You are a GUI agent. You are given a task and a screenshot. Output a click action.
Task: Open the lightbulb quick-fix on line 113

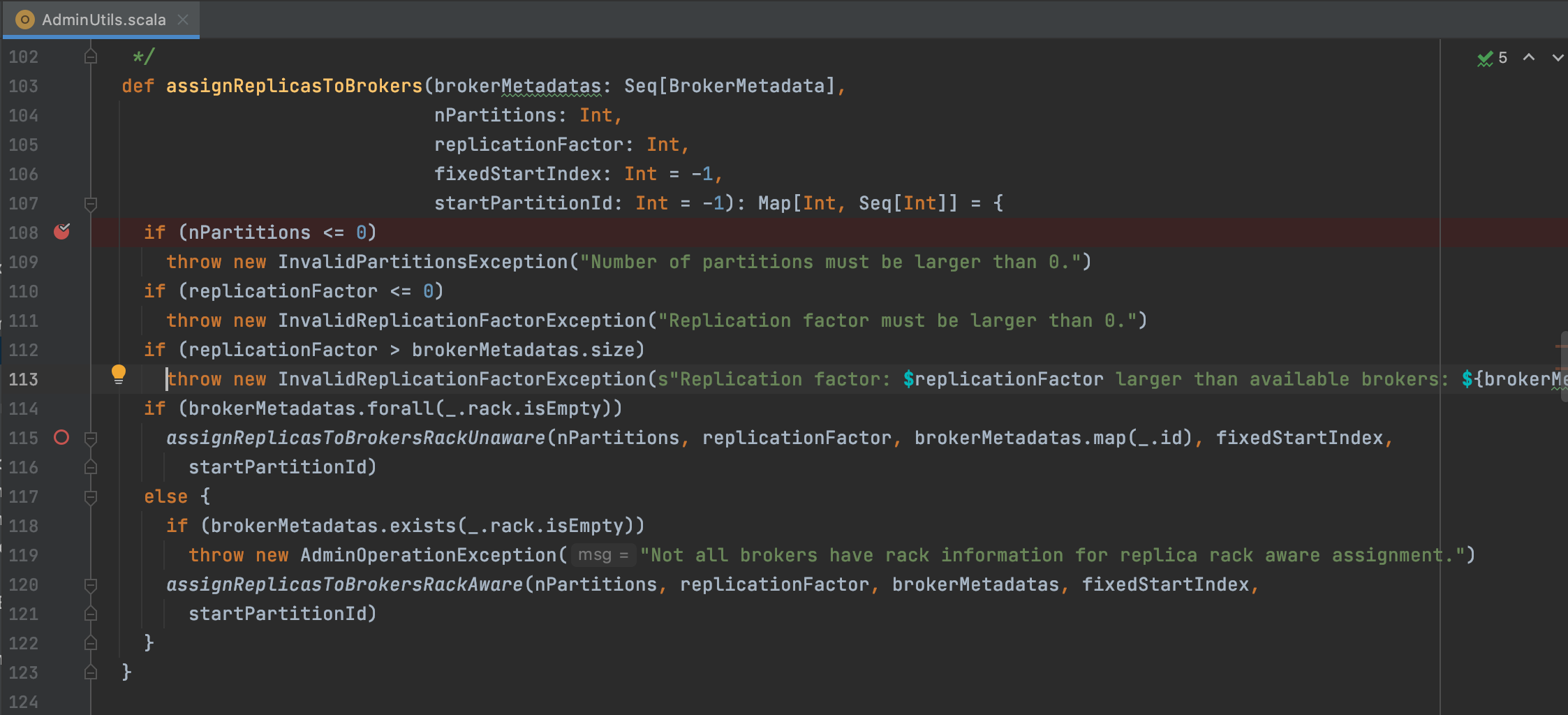pos(119,375)
